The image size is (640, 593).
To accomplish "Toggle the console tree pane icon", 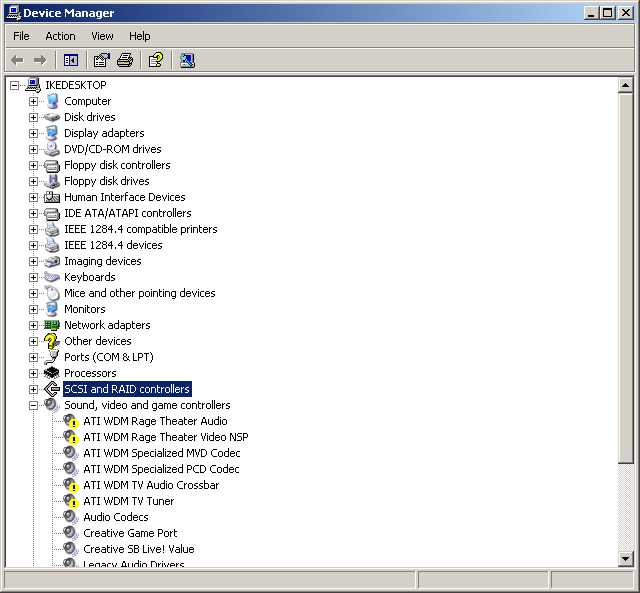I will tap(71, 60).
